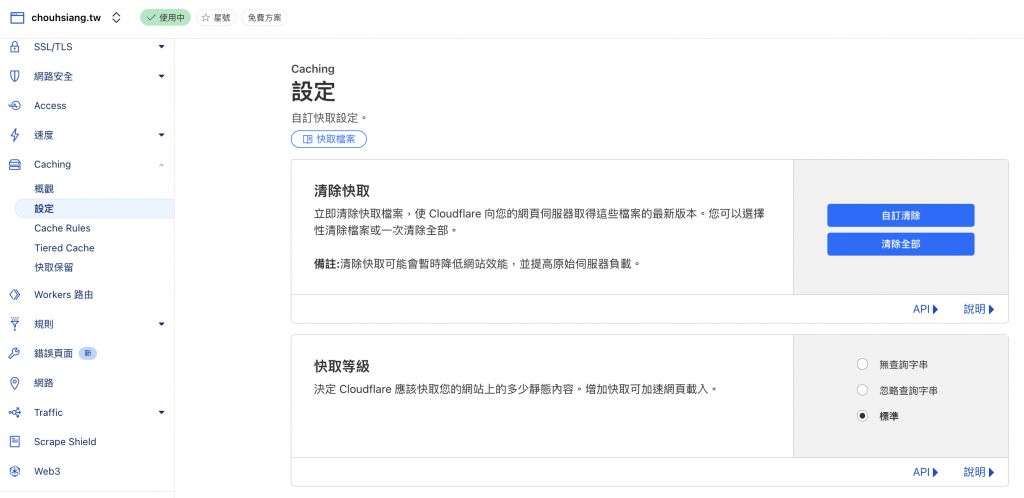The width and height of the screenshot is (1024, 498).
Task: Open Tiered Cache sub-item
Action: 64,248
